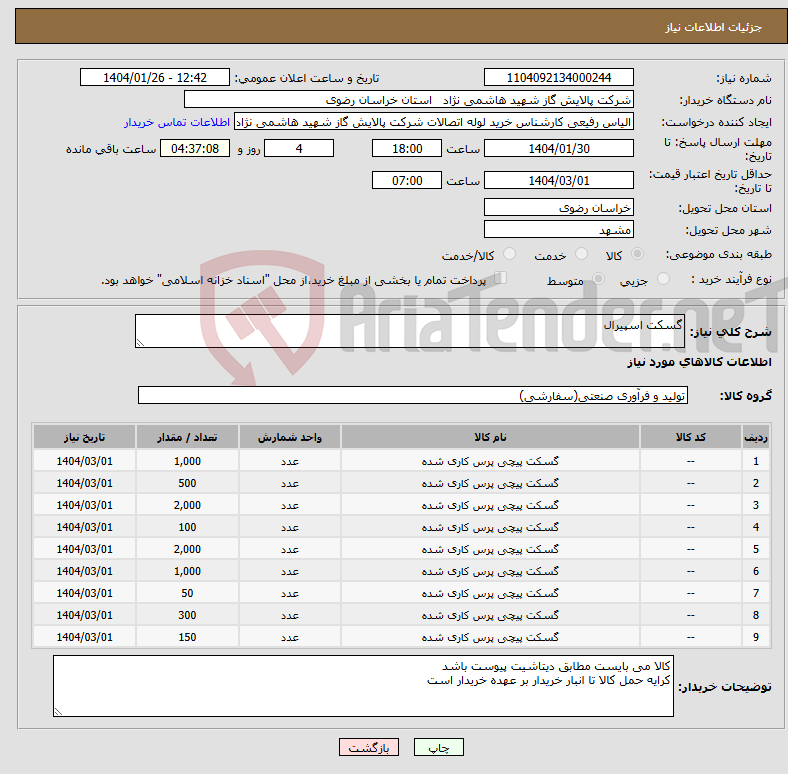Viewport: 788px width, 774px height.
Task: Click the چاپ (print) button
Action: 438,747
